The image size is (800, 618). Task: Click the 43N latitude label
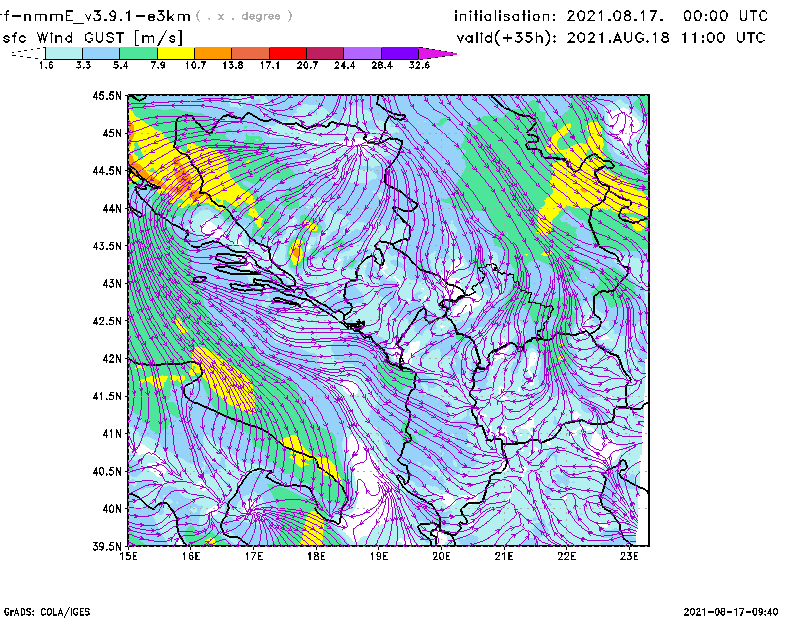pos(112,283)
